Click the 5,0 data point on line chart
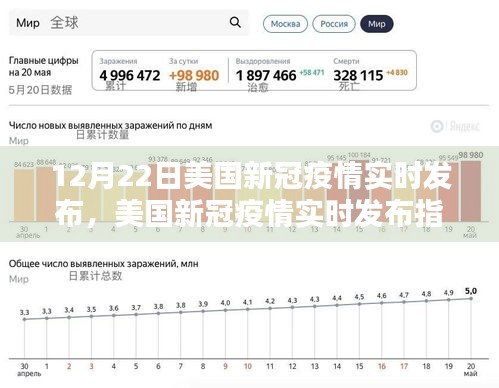 point(471,298)
